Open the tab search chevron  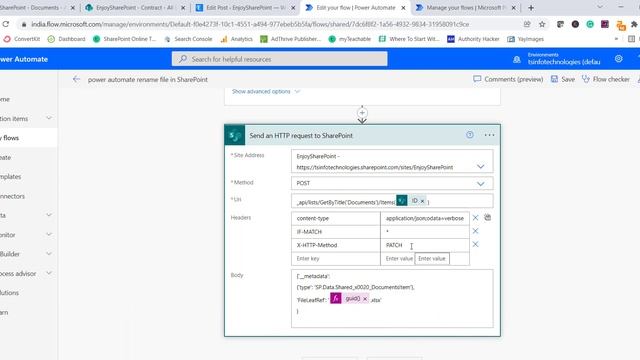click(600, 7)
